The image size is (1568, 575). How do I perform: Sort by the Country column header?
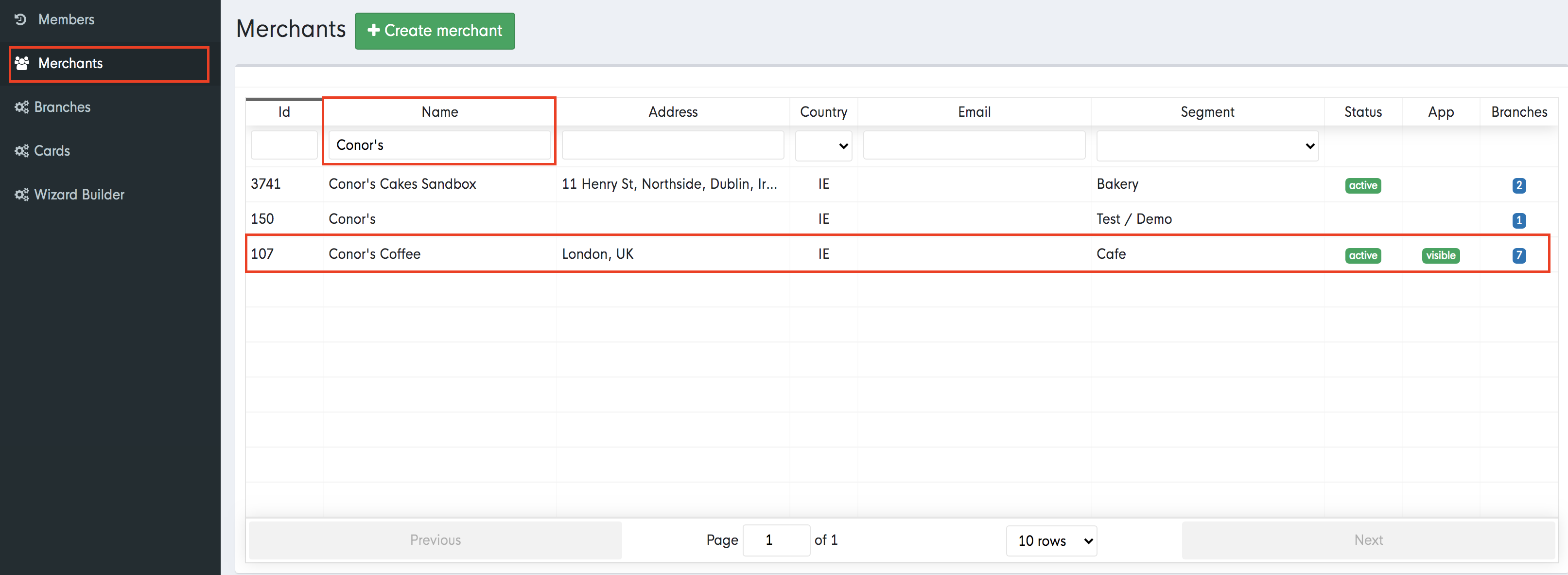tap(823, 112)
